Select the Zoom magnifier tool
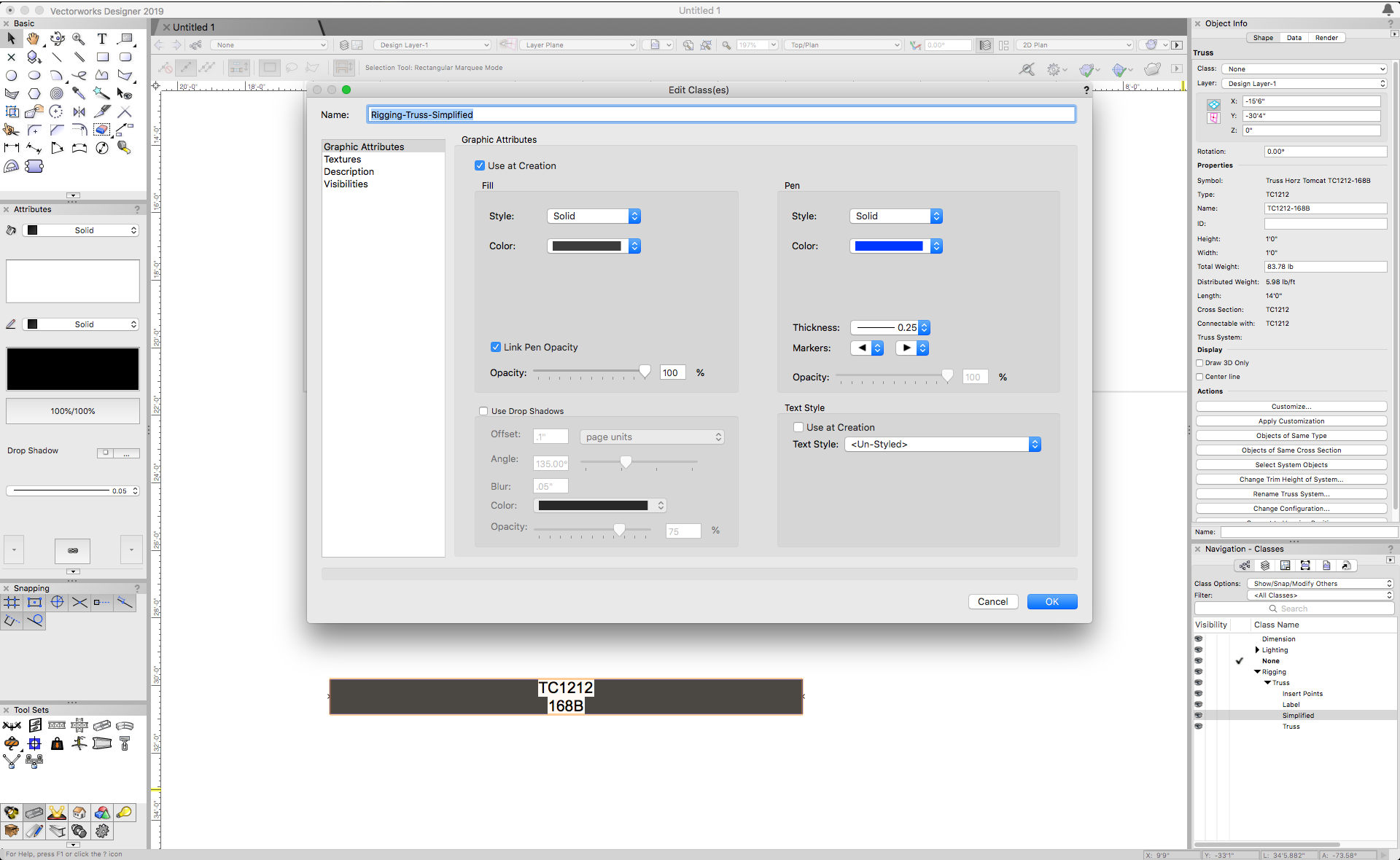This screenshot has height=860, width=1400. [79, 39]
